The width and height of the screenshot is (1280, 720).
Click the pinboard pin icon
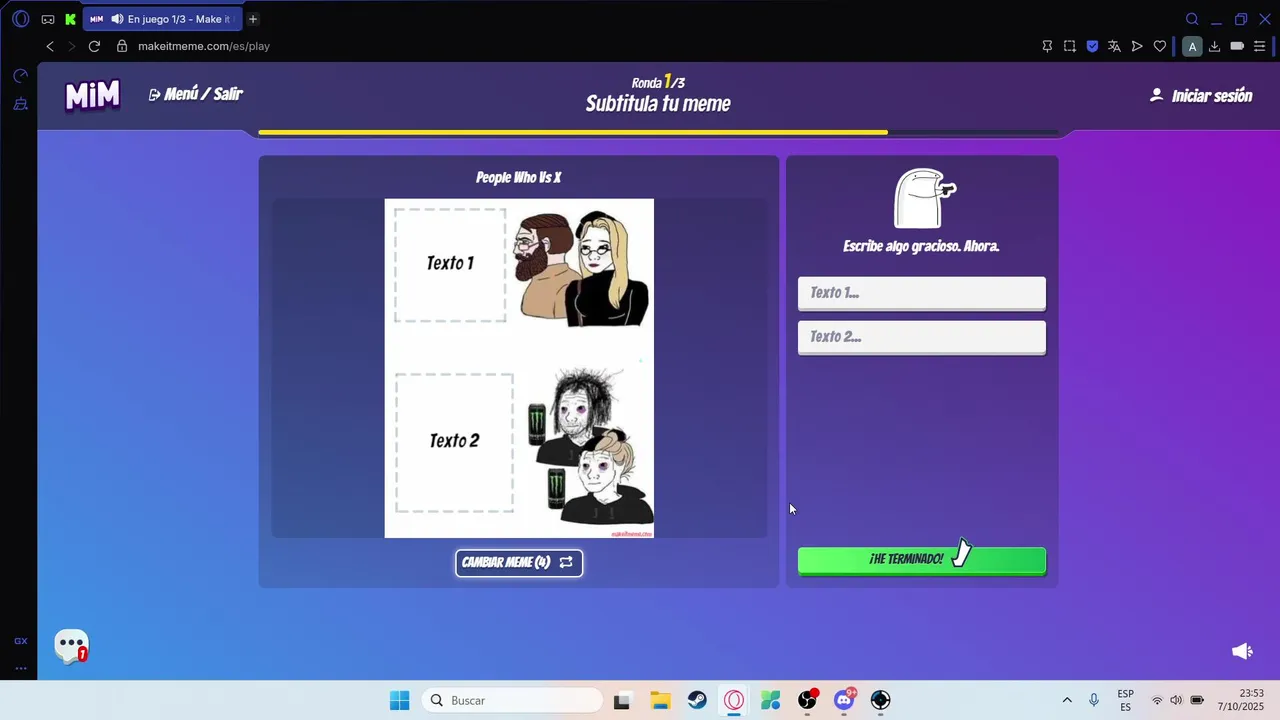tap(1047, 46)
